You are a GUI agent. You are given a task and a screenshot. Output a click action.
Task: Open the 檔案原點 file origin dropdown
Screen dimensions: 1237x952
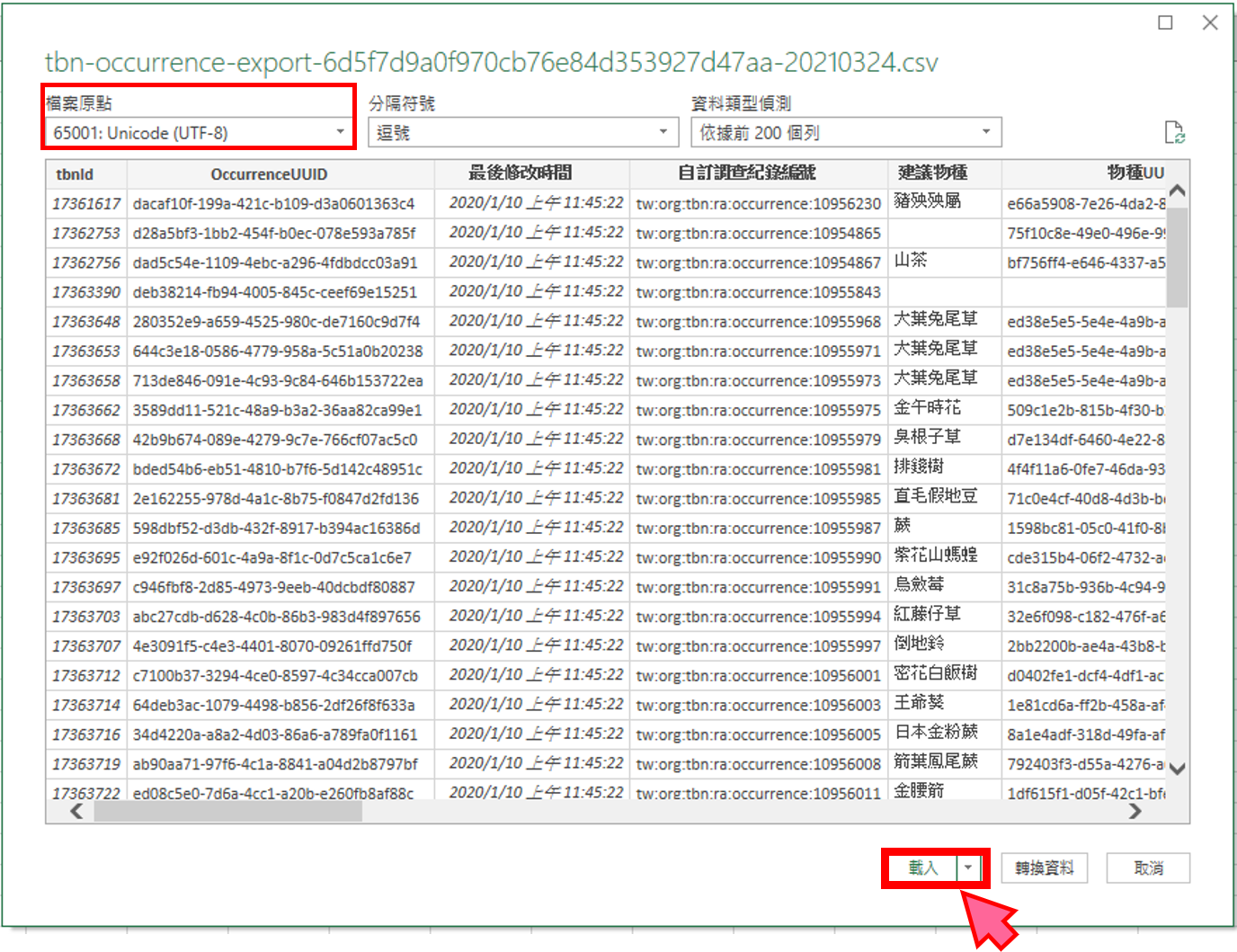coord(338,132)
